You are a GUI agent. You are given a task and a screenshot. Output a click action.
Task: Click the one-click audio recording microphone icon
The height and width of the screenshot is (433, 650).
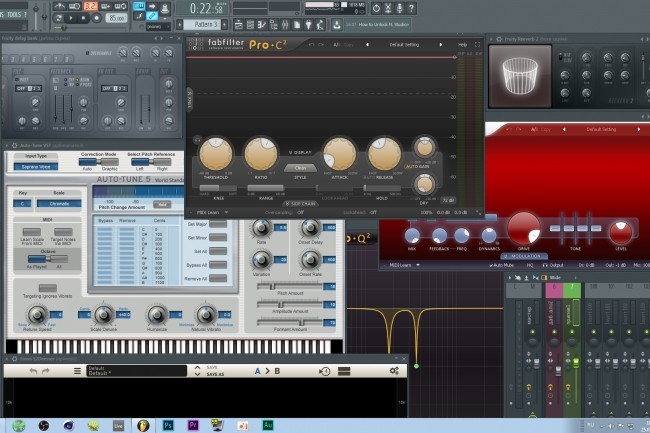point(400,8)
